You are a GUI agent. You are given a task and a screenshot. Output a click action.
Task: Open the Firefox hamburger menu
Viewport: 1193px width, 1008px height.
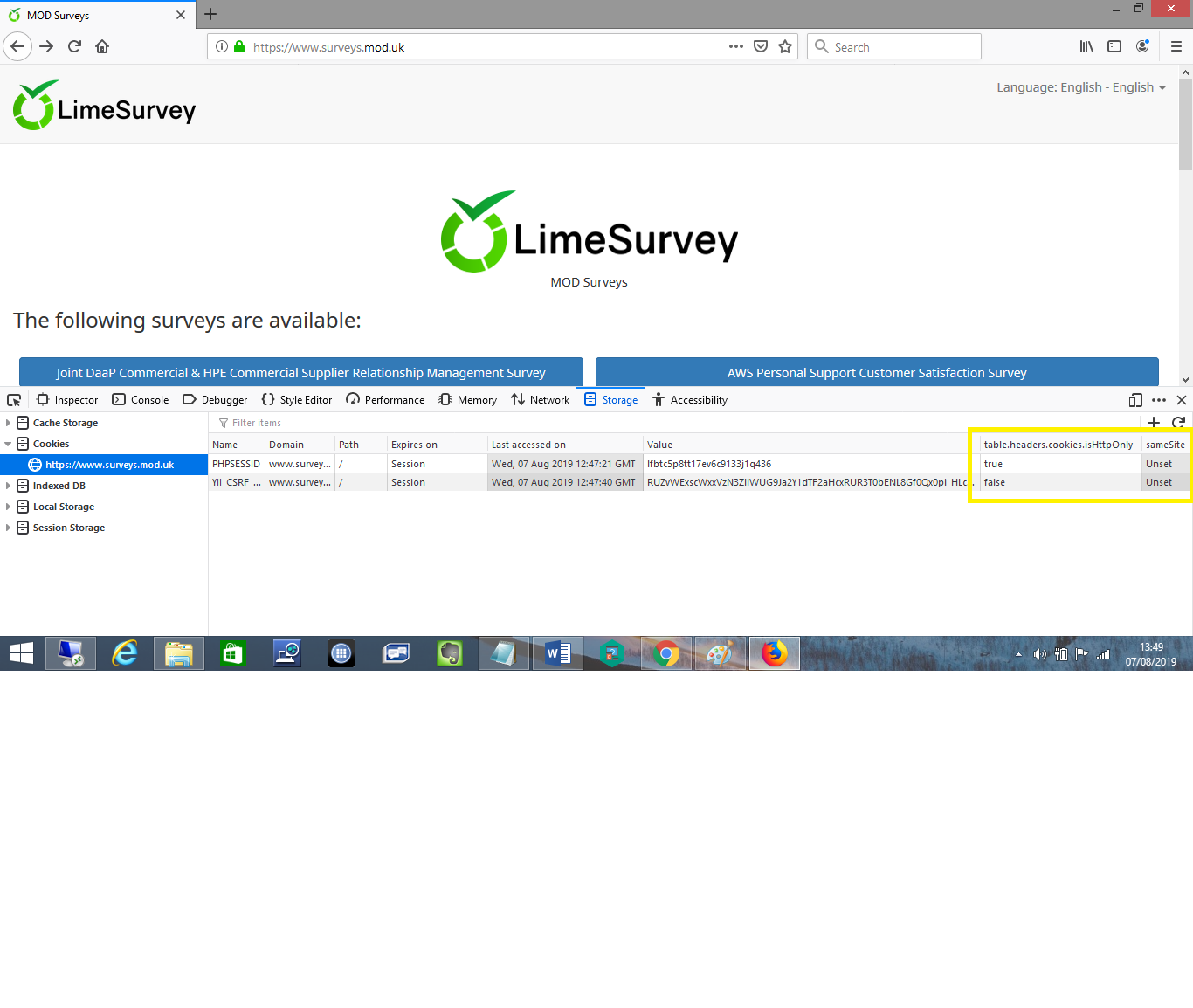pos(1176,46)
